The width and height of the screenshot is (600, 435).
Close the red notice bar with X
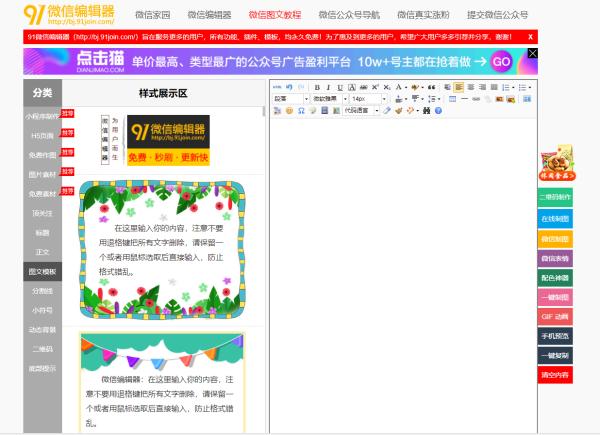[x=530, y=37]
